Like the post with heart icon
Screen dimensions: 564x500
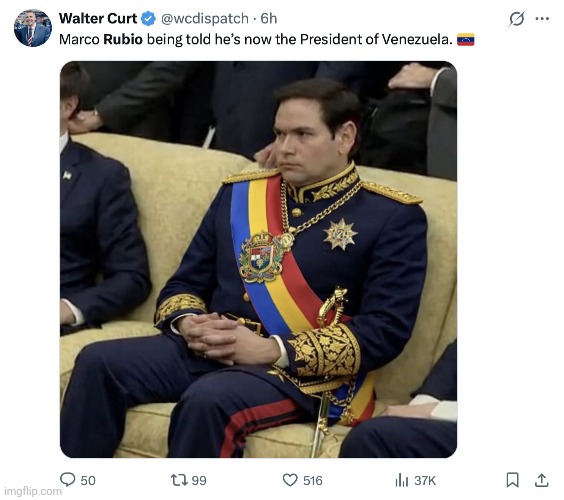point(290,480)
